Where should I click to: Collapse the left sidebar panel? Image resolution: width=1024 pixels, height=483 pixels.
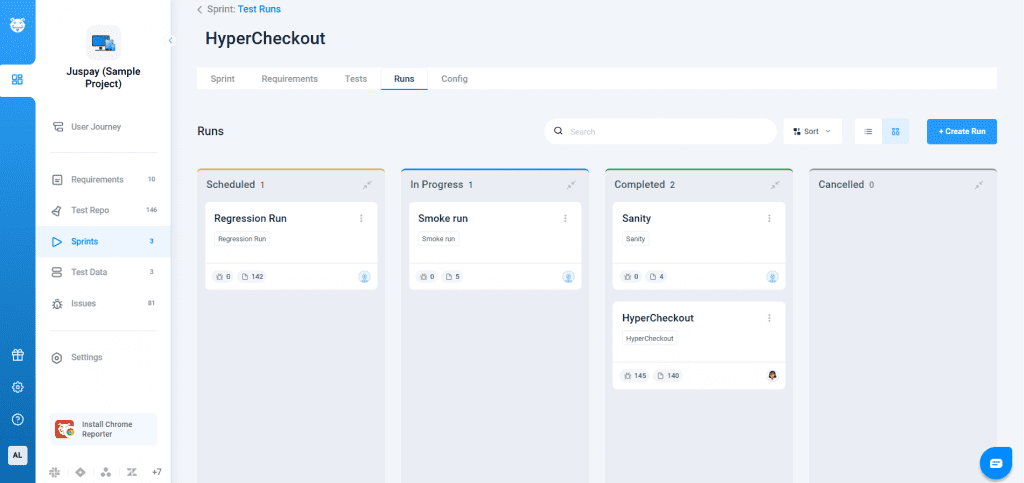coord(170,40)
